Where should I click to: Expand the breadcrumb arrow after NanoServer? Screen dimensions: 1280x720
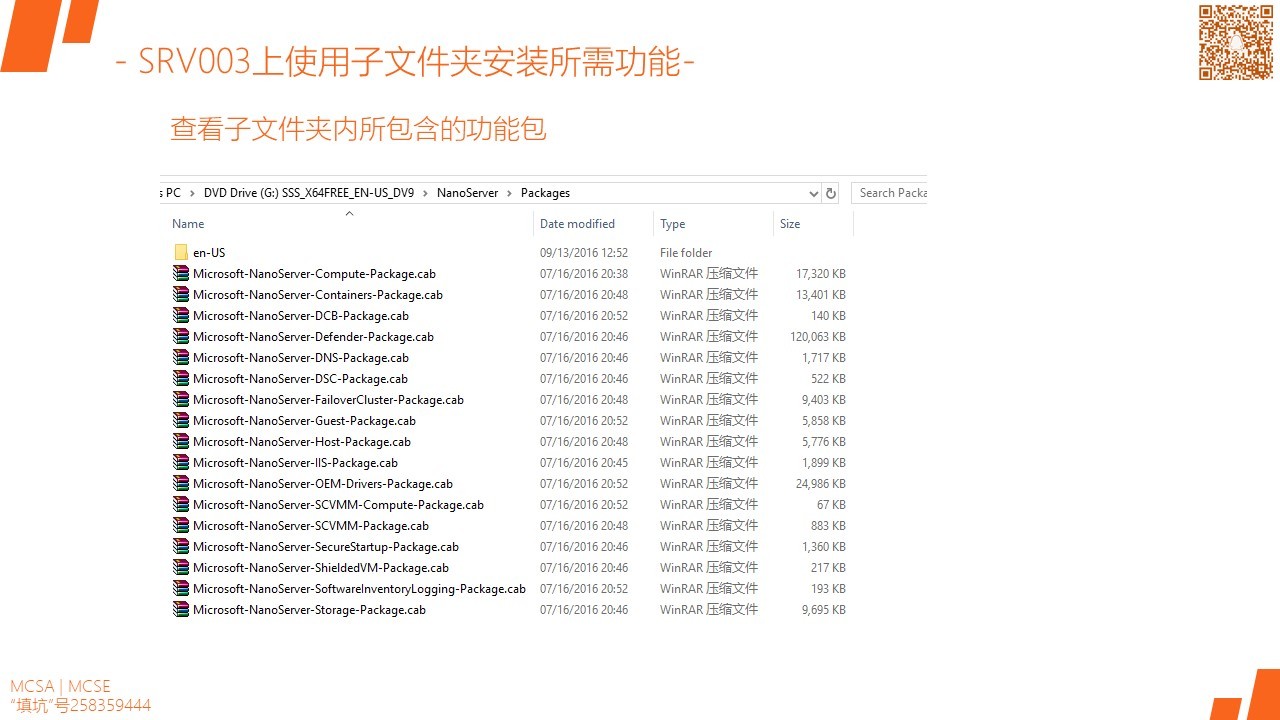pyautogui.click(x=509, y=193)
